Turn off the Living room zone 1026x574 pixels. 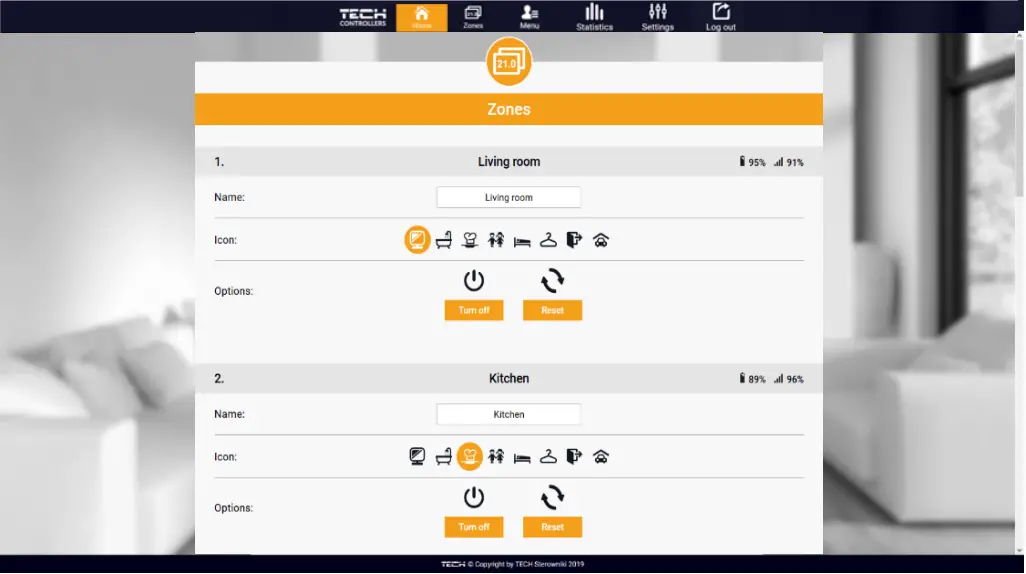[x=474, y=310]
